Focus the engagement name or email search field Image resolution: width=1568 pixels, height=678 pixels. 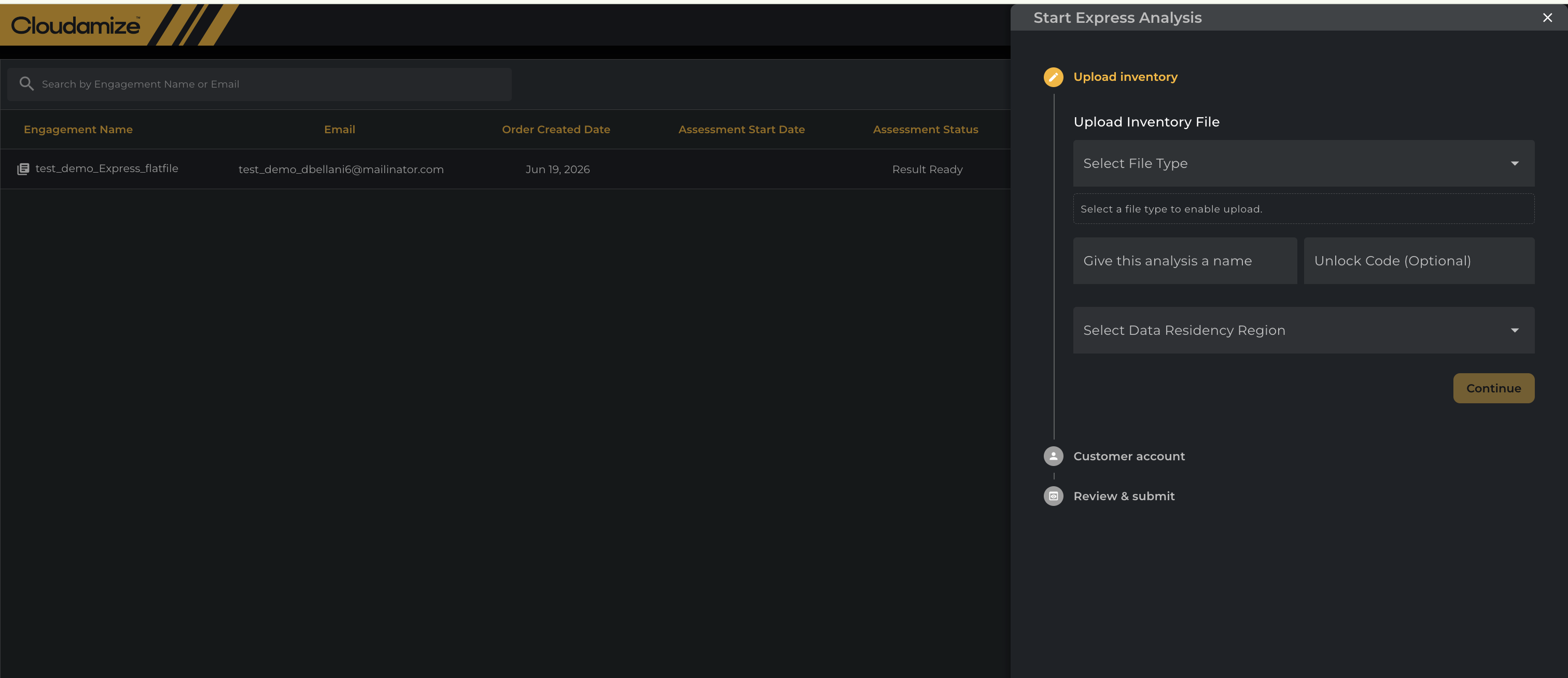point(259,84)
